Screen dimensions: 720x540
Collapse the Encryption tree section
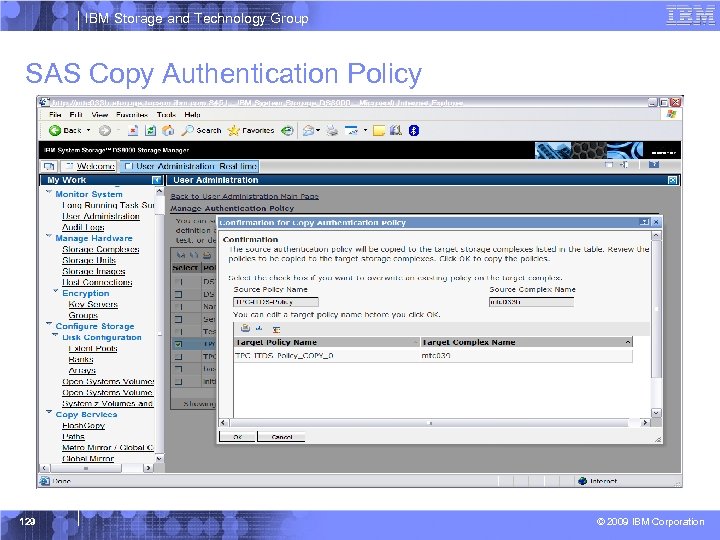pyautogui.click(x=56, y=291)
